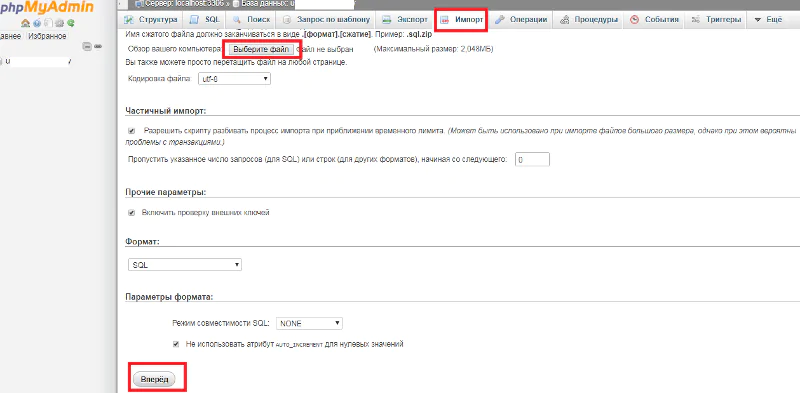Open the Формат SQL dropdown
Viewport: 800px width, 393px height.
coord(185,265)
